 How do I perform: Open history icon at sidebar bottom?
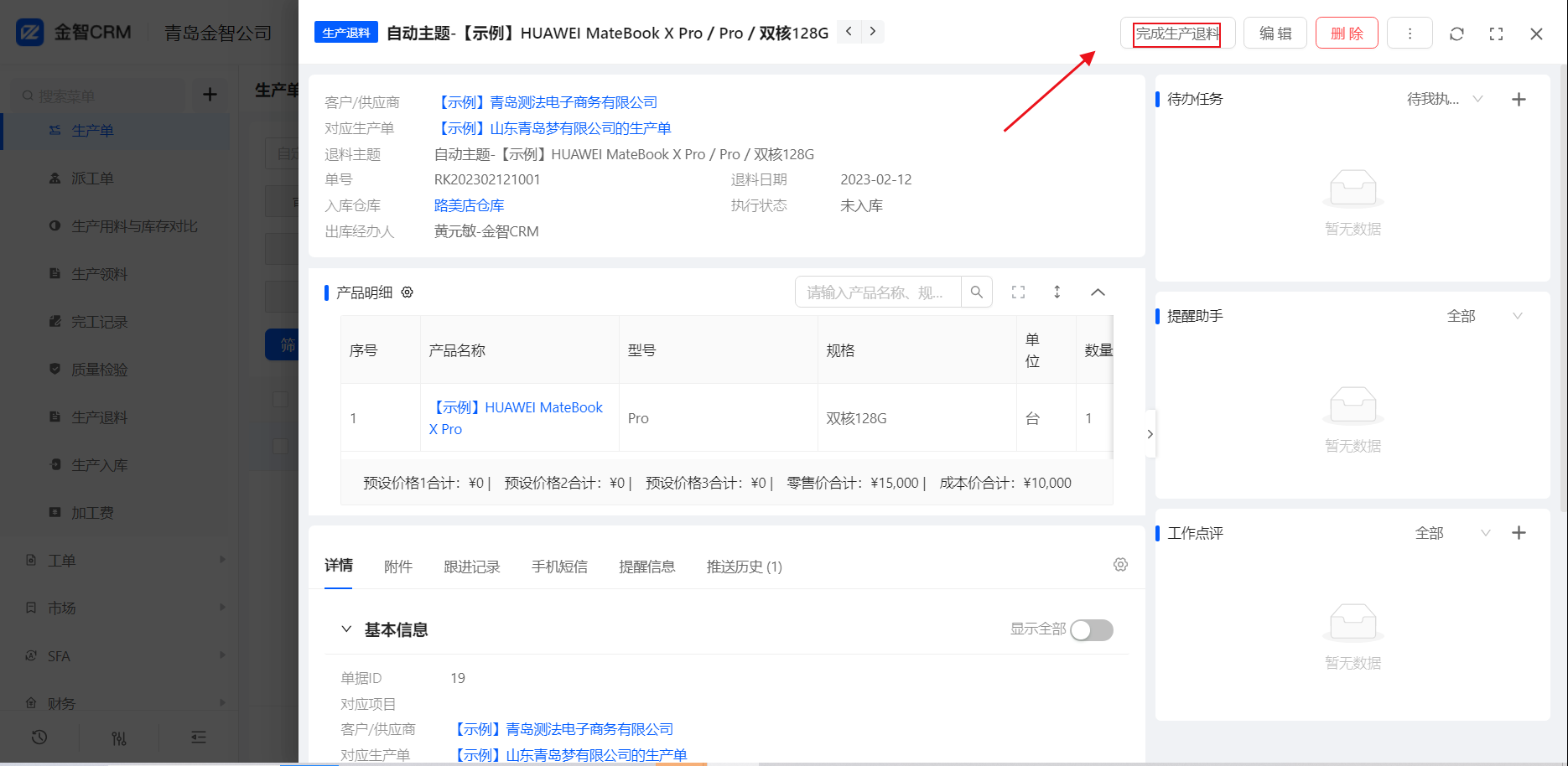(x=39, y=738)
